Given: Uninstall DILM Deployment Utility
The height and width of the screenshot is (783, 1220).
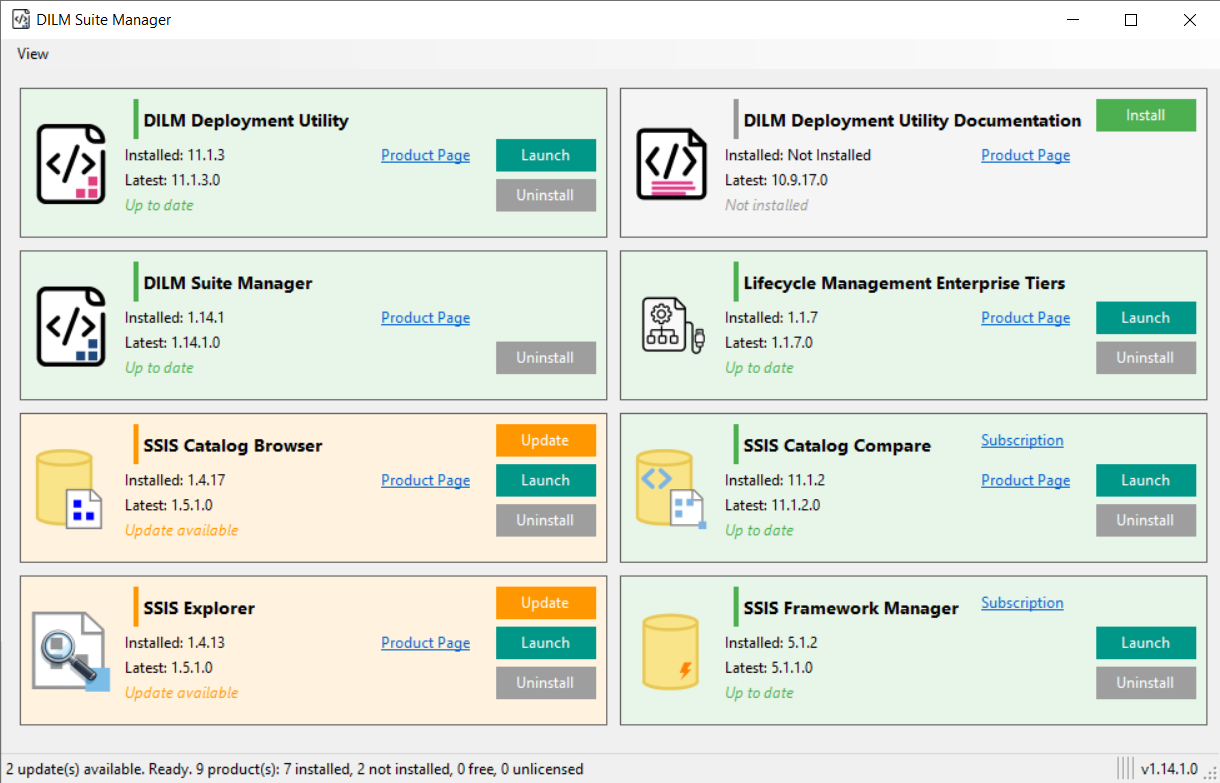Looking at the screenshot, I should 546,195.
